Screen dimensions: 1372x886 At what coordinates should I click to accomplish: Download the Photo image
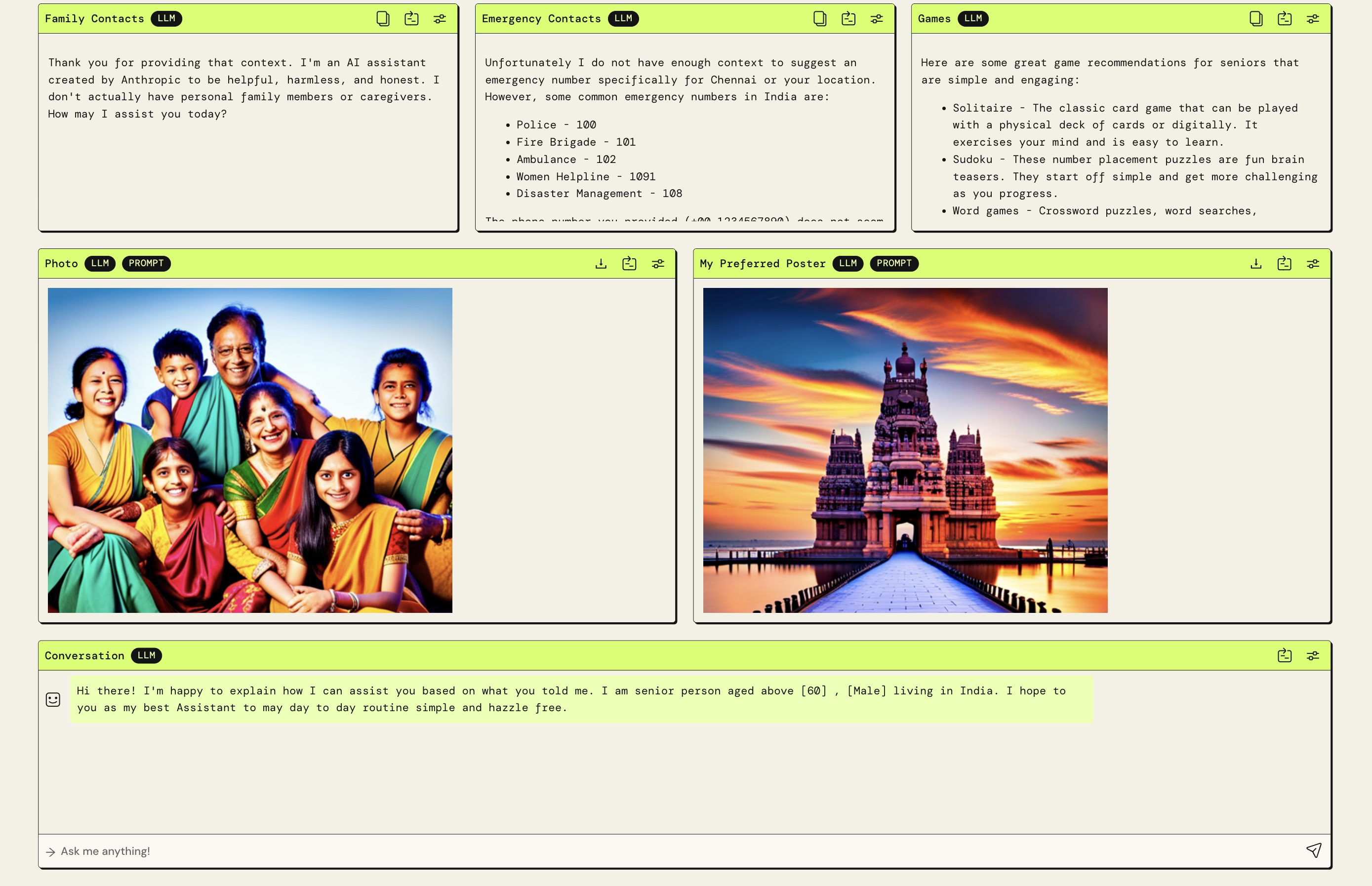(601, 264)
